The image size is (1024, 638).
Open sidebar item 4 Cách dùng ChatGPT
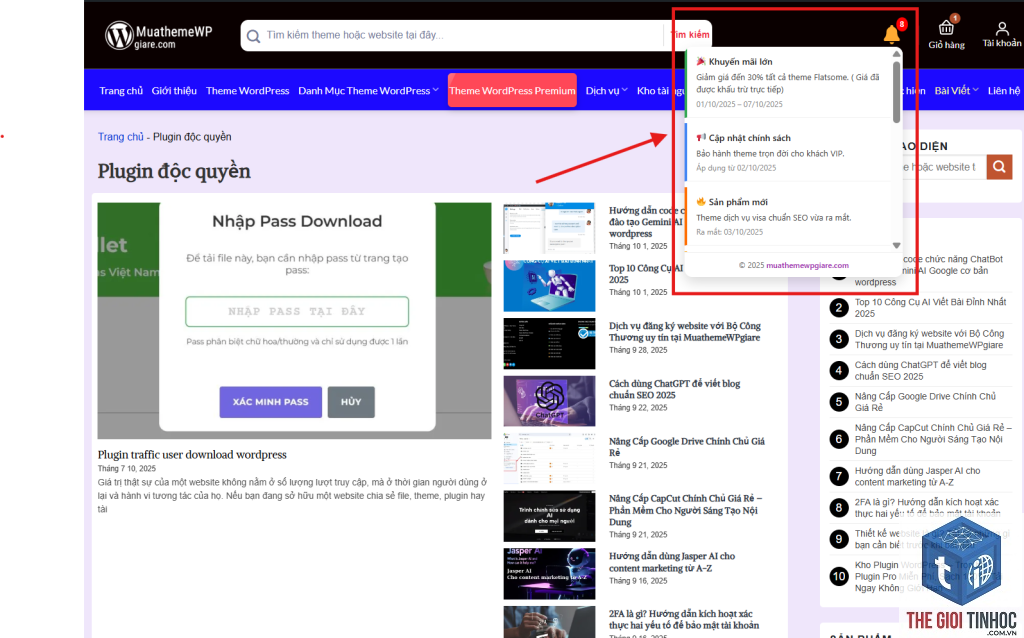[x=920, y=370]
